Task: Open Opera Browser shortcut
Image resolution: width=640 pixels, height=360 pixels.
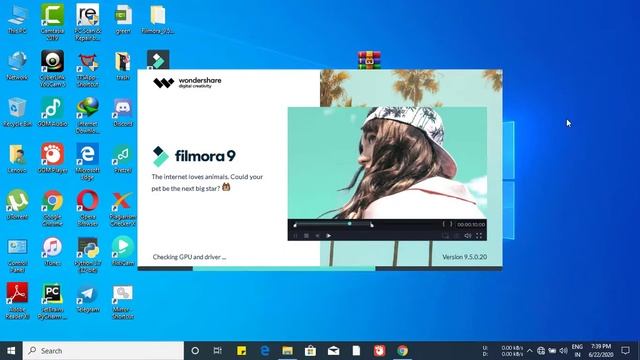Action: point(87,208)
